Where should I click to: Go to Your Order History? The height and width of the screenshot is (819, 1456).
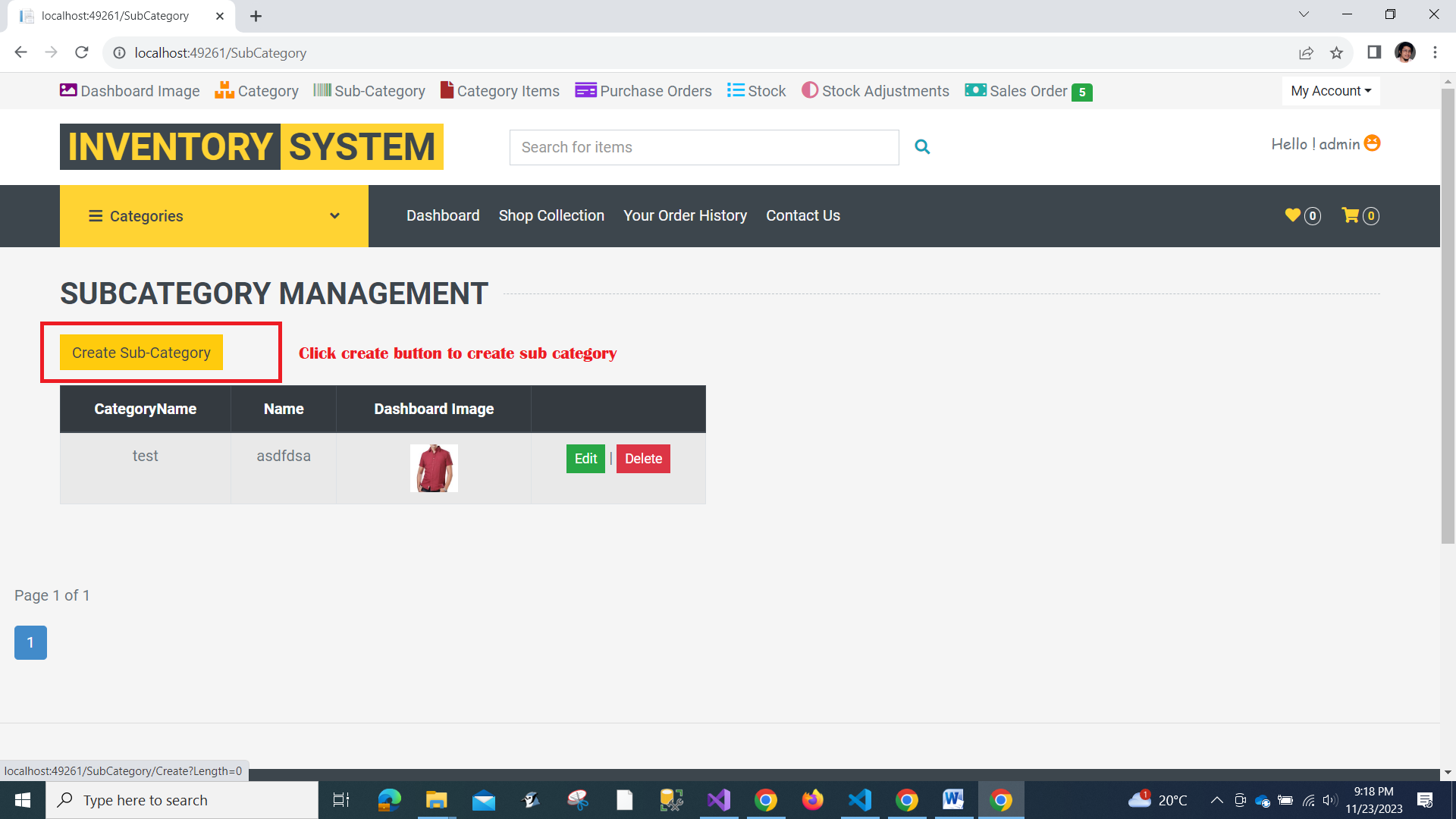[685, 215]
